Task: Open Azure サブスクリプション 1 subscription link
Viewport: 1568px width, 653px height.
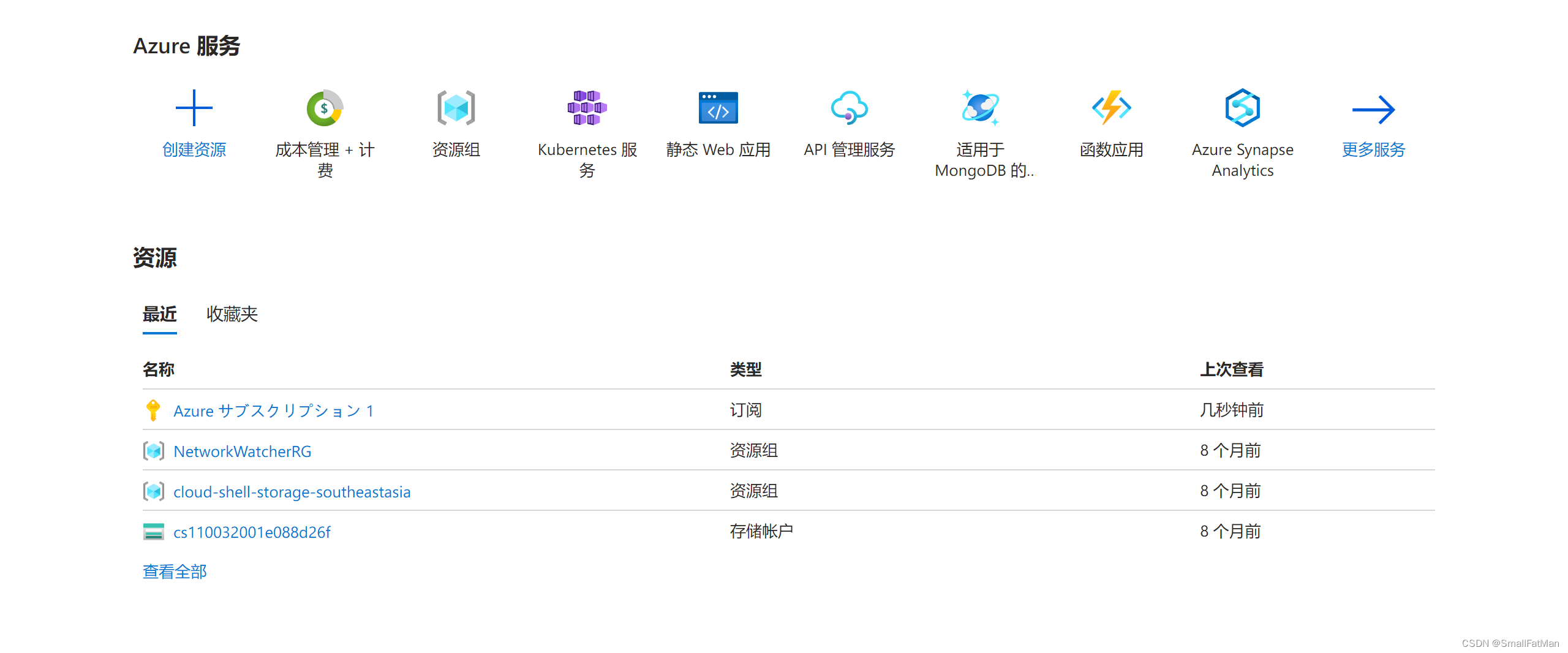Action: [x=274, y=410]
